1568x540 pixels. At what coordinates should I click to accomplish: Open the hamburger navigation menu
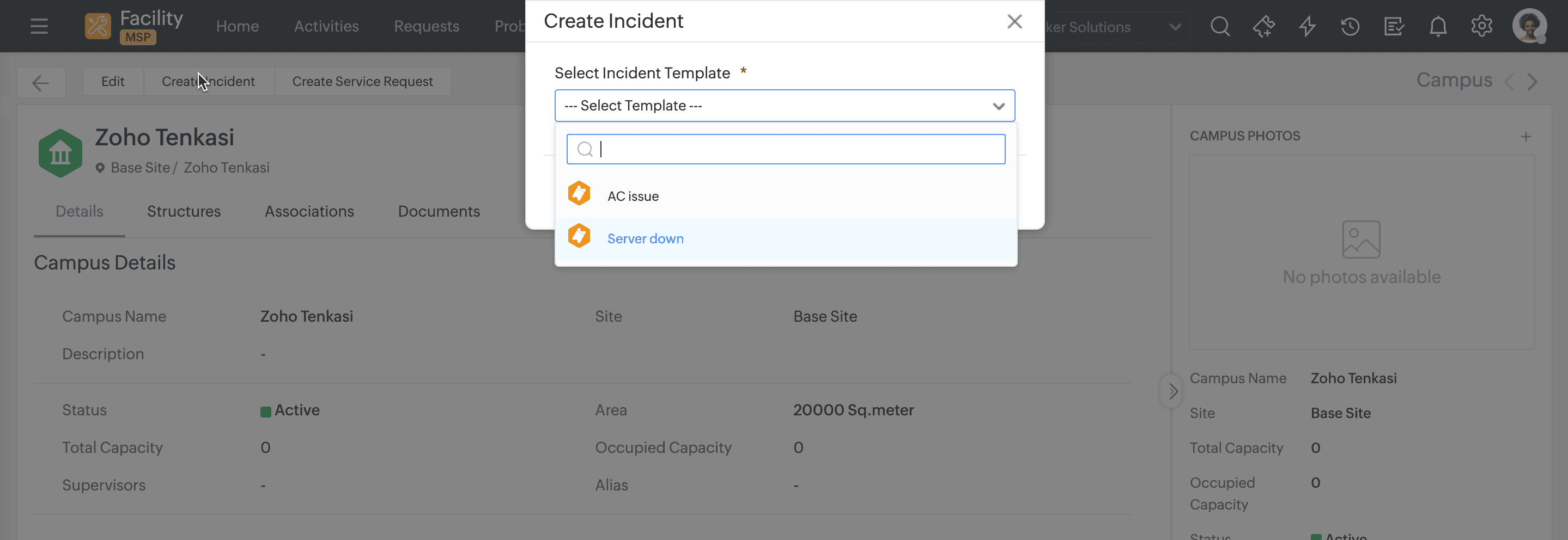tap(39, 26)
